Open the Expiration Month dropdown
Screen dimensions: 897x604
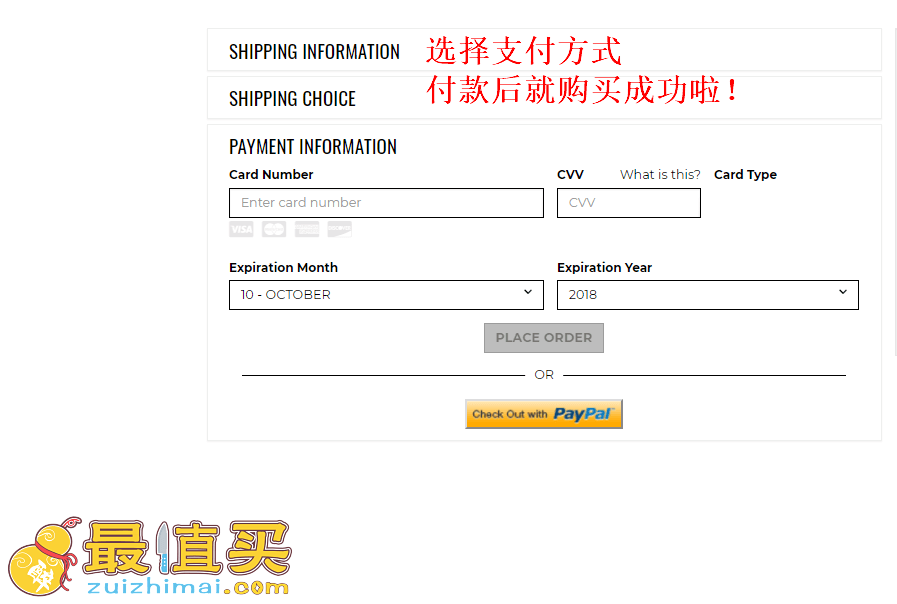pyautogui.click(x=386, y=295)
